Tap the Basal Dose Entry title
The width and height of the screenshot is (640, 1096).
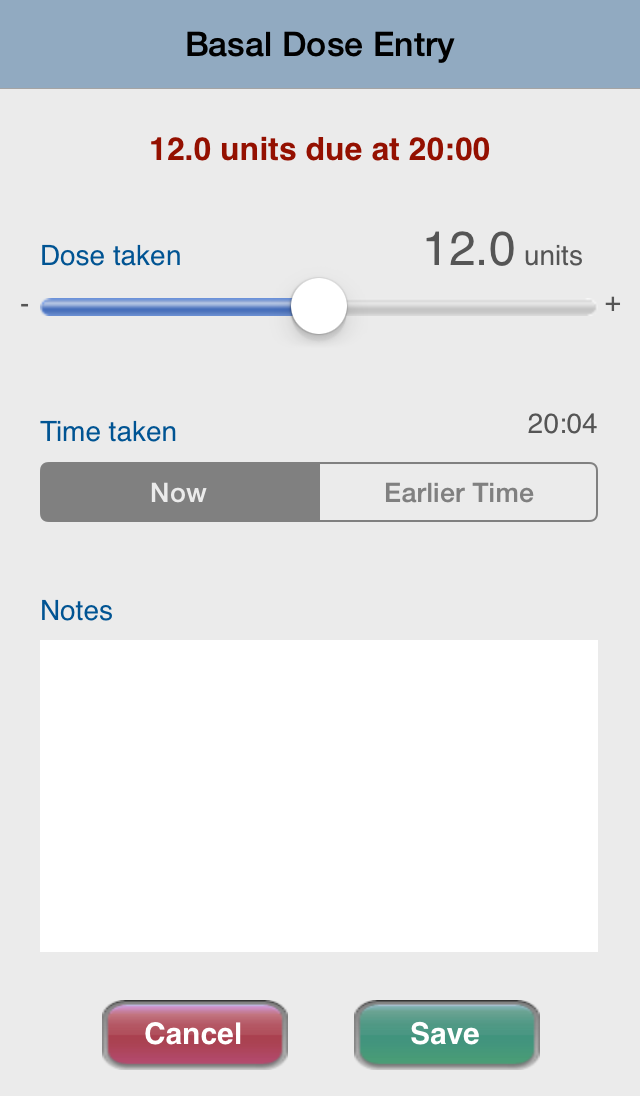[320, 45]
